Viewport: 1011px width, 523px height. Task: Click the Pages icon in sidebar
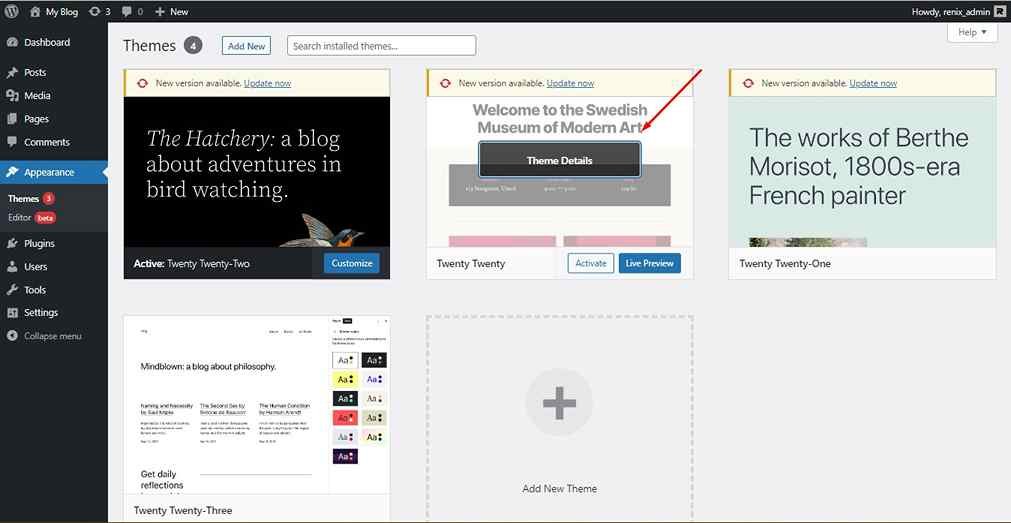click(12, 119)
